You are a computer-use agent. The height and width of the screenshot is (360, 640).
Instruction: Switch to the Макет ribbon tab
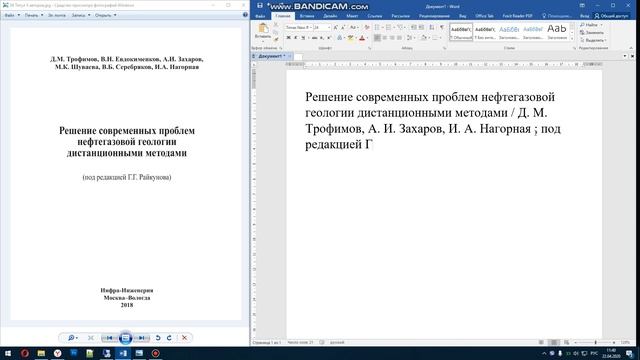[352, 16]
